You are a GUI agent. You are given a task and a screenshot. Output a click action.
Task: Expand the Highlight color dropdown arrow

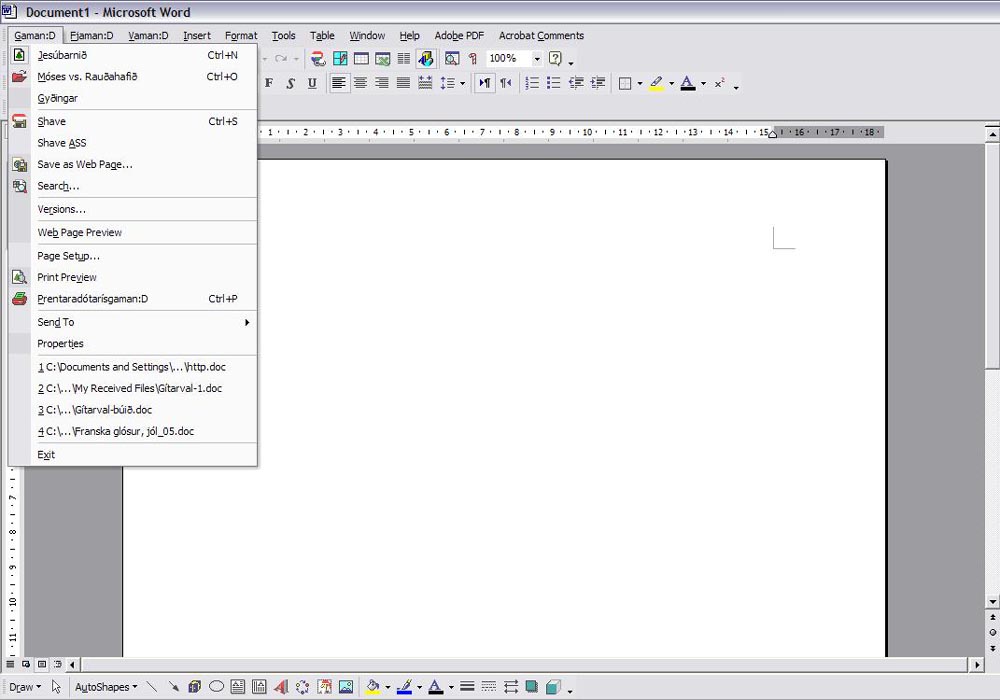tap(671, 84)
